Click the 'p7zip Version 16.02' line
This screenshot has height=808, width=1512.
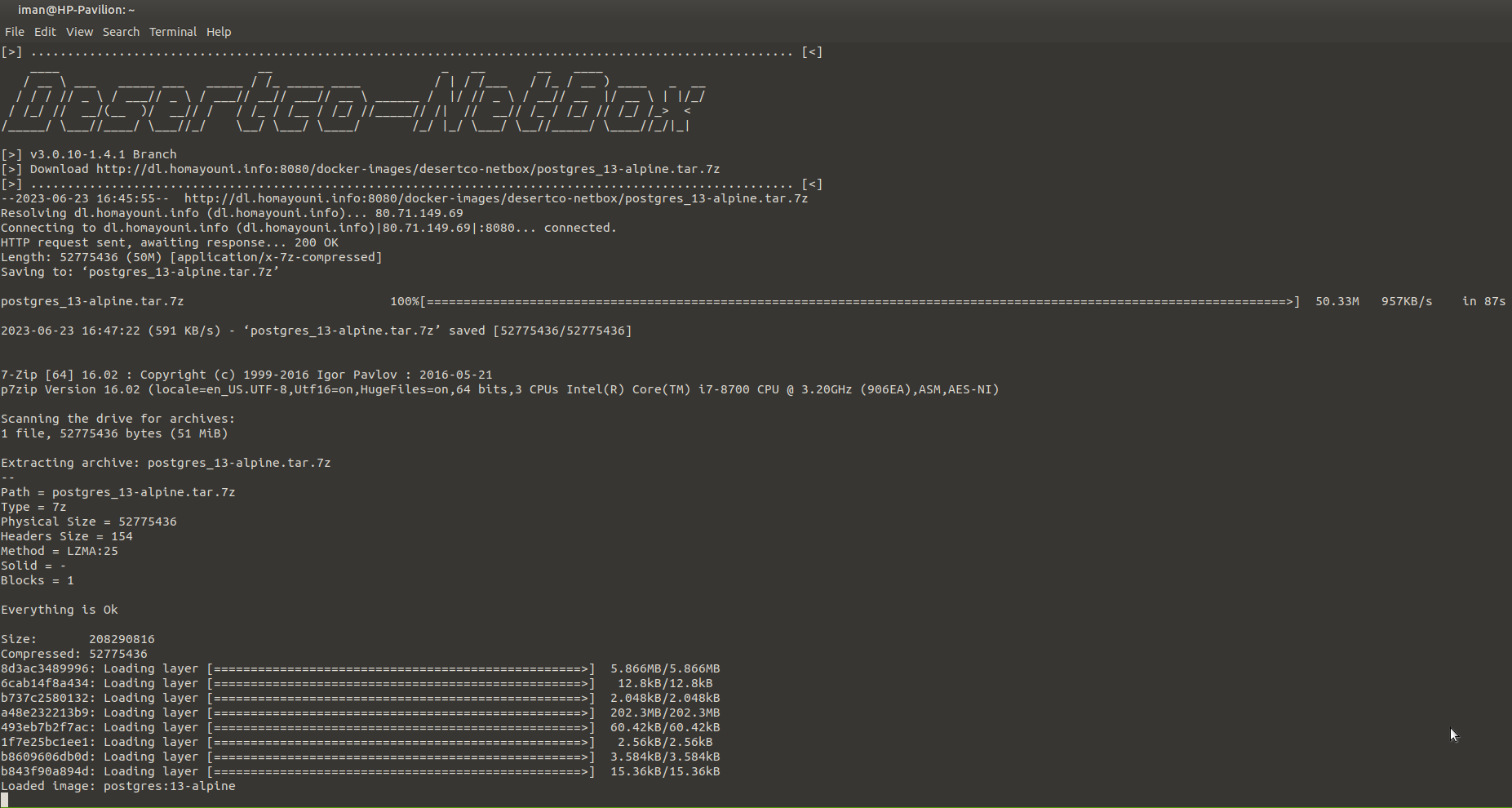(500, 389)
